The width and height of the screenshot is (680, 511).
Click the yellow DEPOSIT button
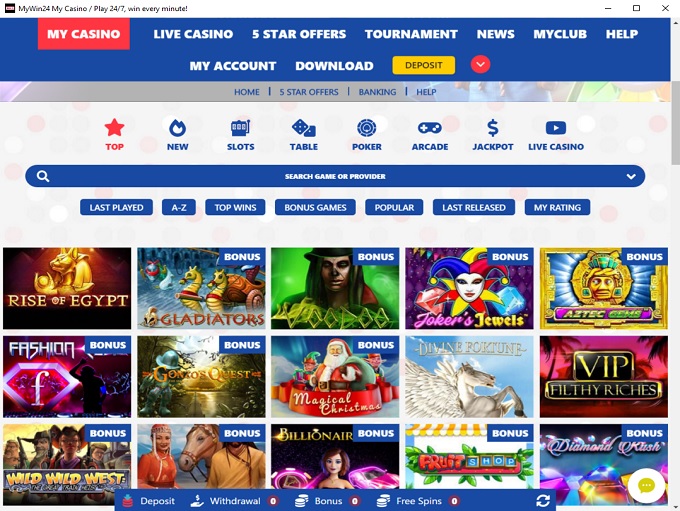click(x=424, y=65)
